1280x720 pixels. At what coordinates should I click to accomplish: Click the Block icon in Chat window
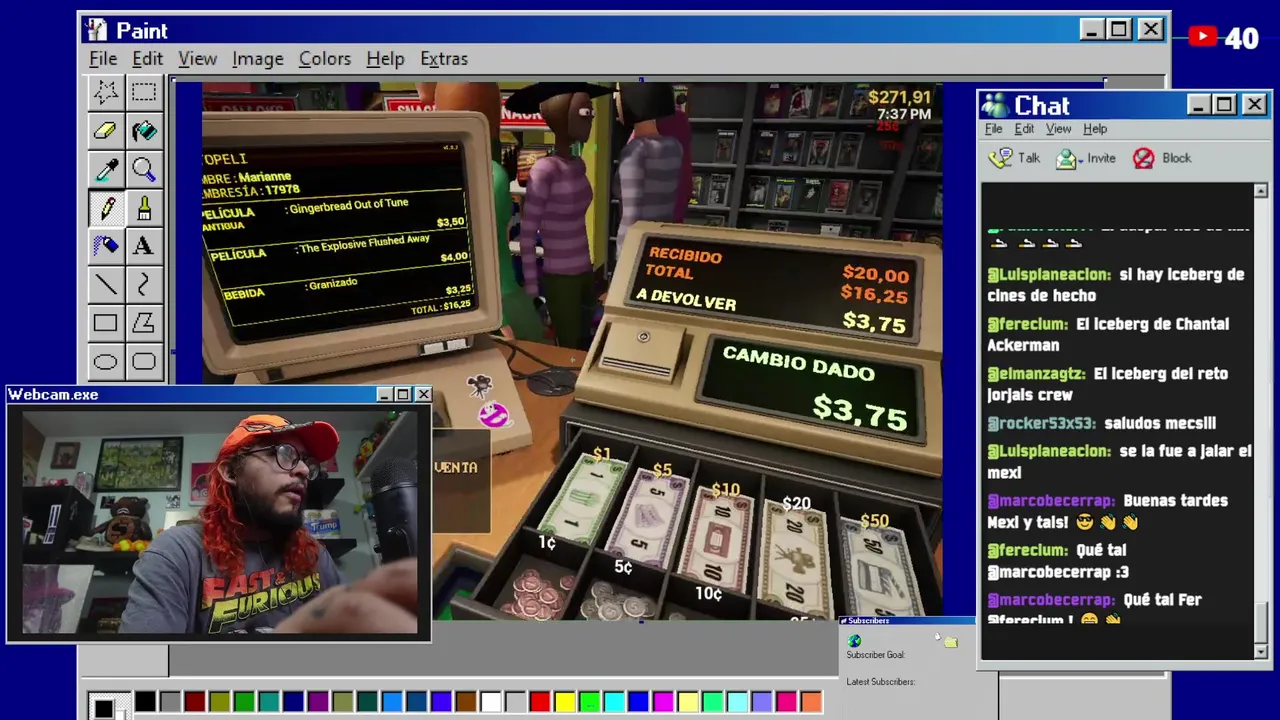[1144, 158]
